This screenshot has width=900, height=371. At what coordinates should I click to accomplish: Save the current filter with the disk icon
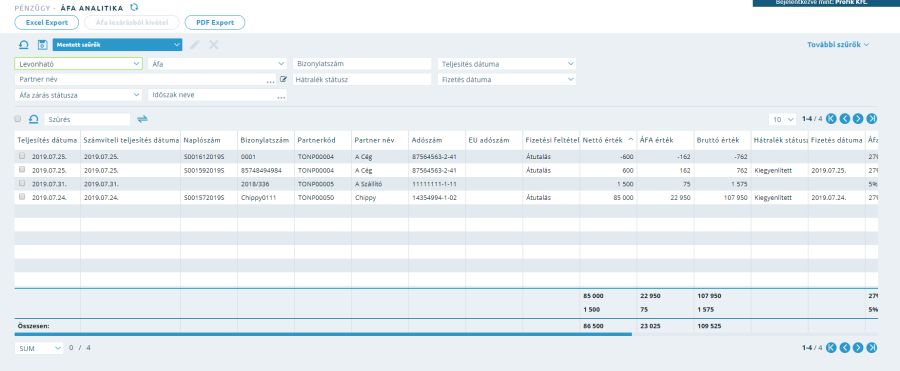[42, 45]
